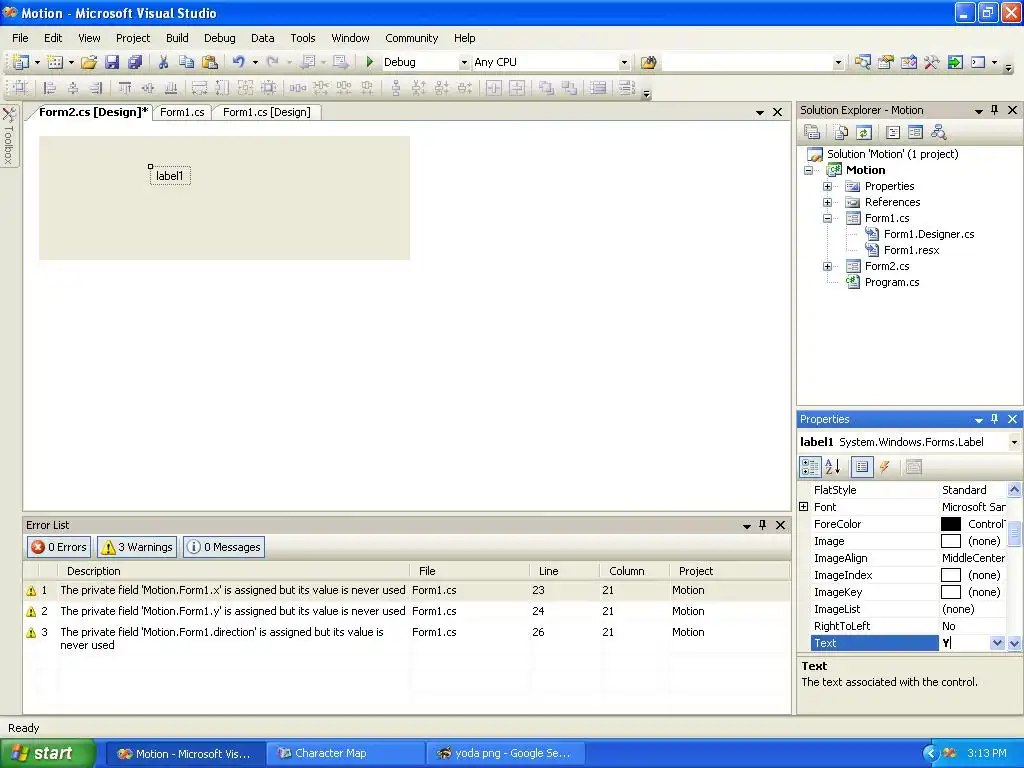The image size is (1024, 768).
Task: Click the Paste clipboard icon
Action: tap(210, 62)
